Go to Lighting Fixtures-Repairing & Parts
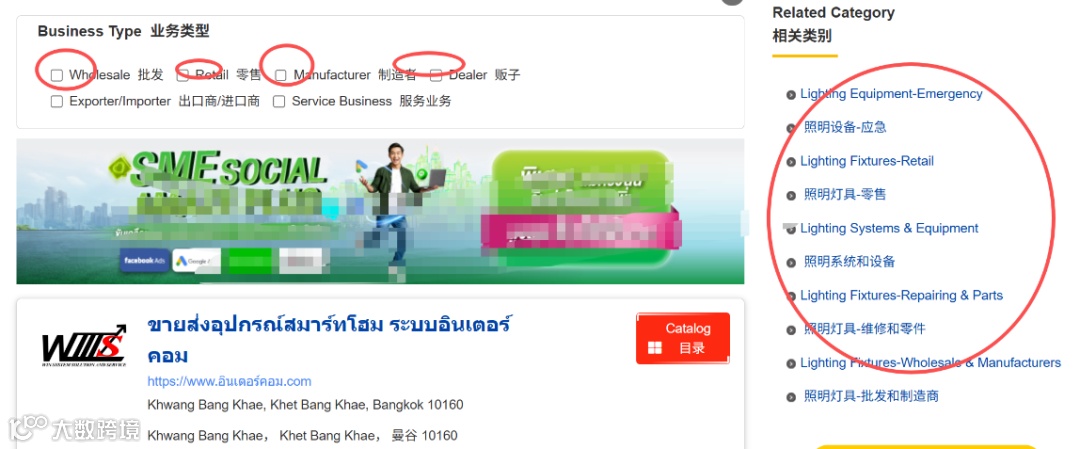1080x449 pixels. tap(902, 295)
